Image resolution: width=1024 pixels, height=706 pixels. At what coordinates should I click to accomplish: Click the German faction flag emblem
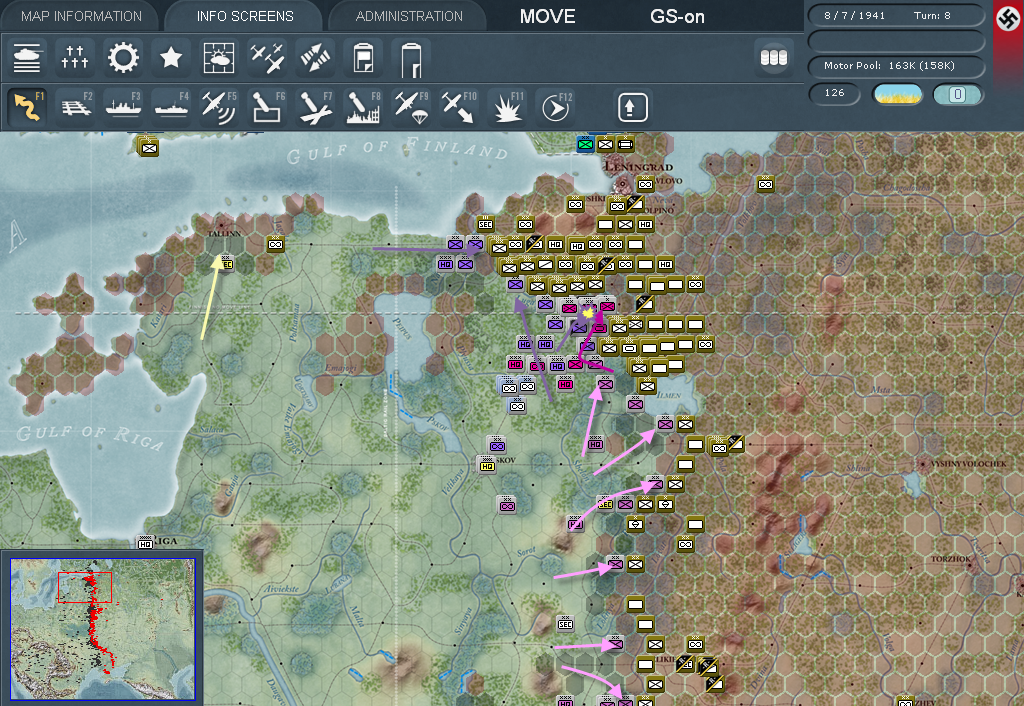pyautogui.click(x=1009, y=18)
